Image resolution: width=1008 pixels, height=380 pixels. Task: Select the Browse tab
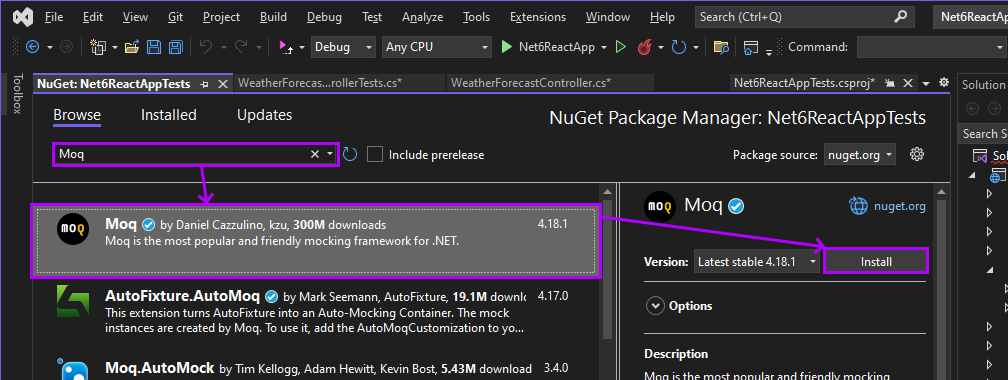(77, 115)
